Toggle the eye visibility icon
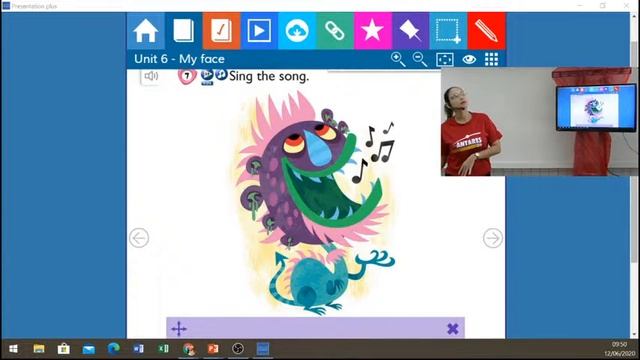This screenshot has height=360, width=640. point(469,60)
